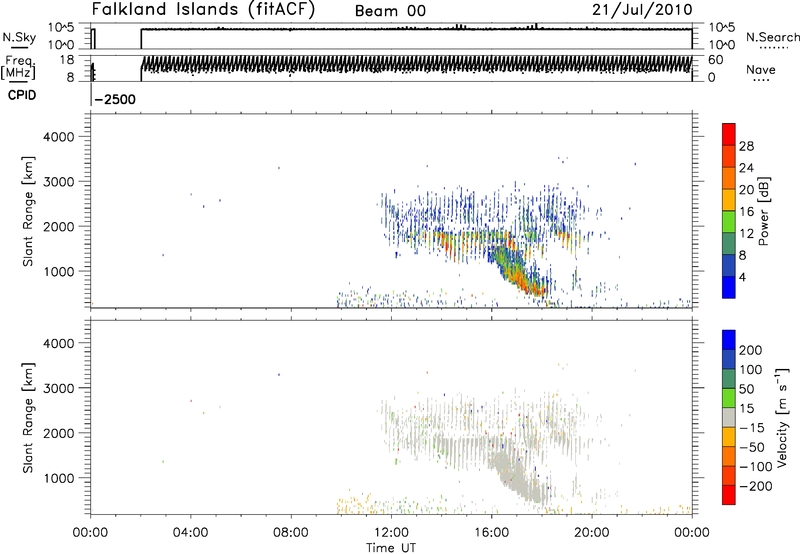This screenshot has width=800, height=554.
Task: Click the '20:00' time tick label
Action: click(x=591, y=533)
